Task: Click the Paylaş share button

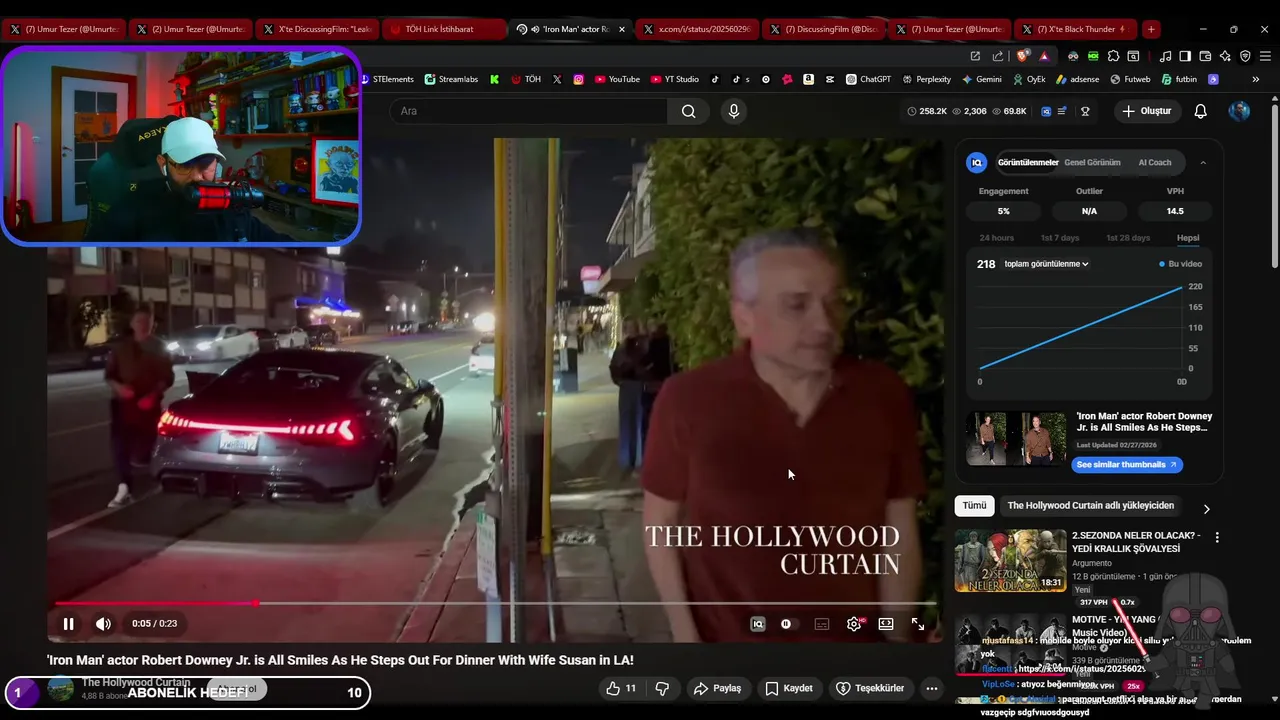Action: [718, 688]
